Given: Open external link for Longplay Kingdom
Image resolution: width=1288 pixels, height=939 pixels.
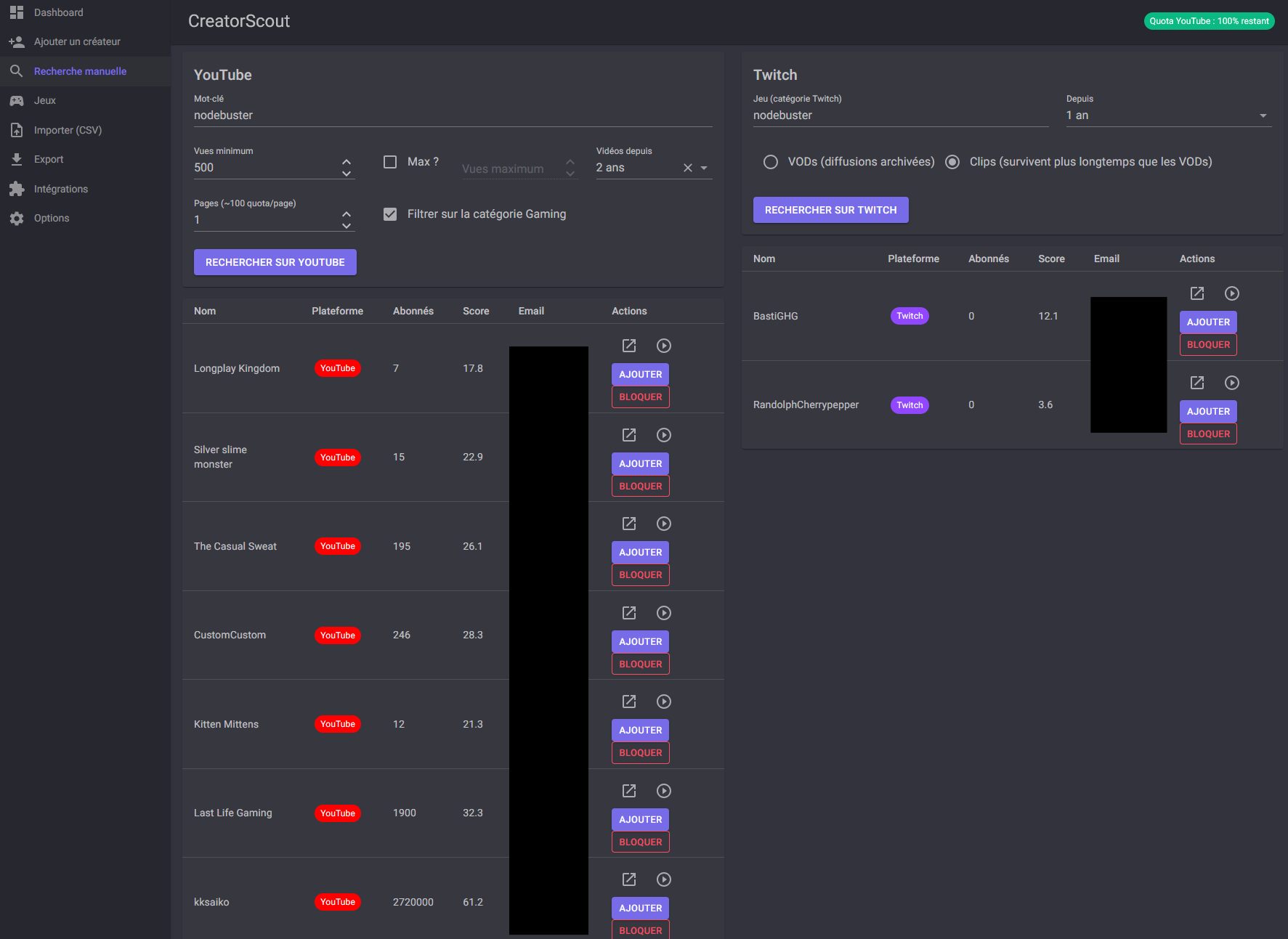Looking at the screenshot, I should [x=629, y=346].
